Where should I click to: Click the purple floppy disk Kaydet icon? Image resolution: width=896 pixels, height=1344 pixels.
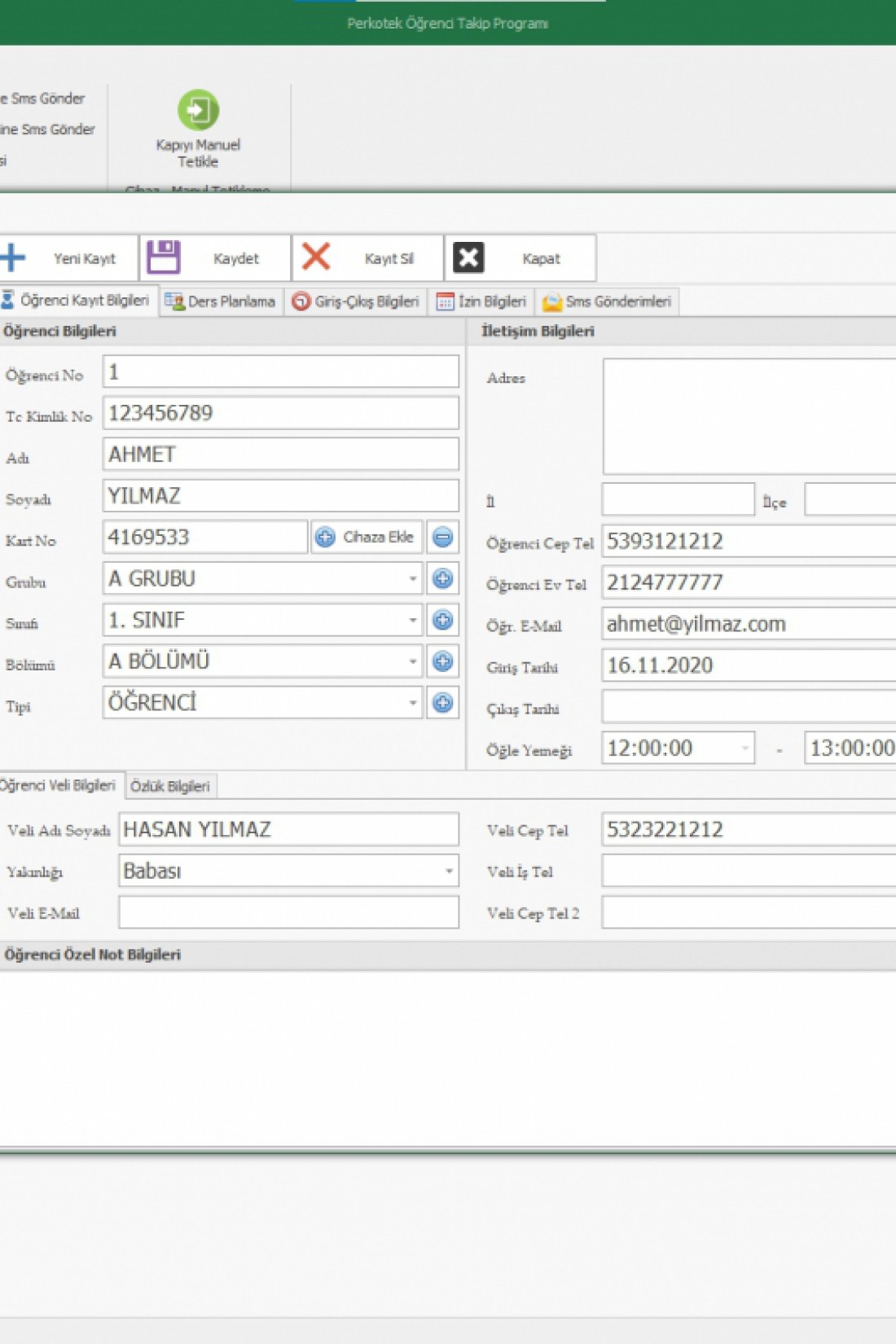coord(164,257)
